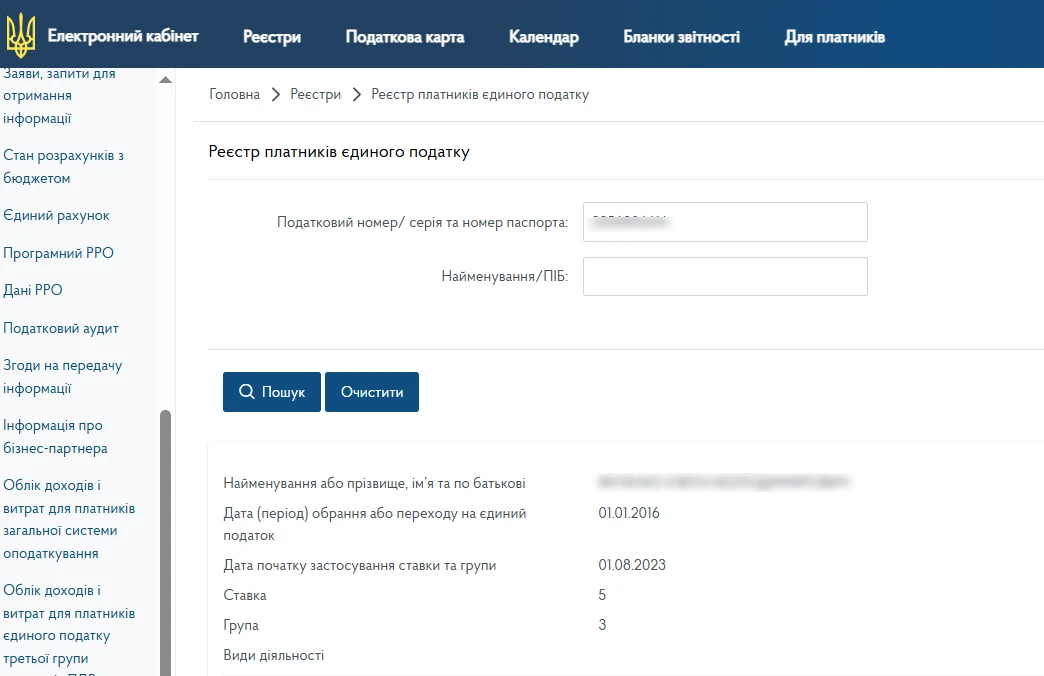
Task: Click the Очистити button
Action: click(372, 392)
